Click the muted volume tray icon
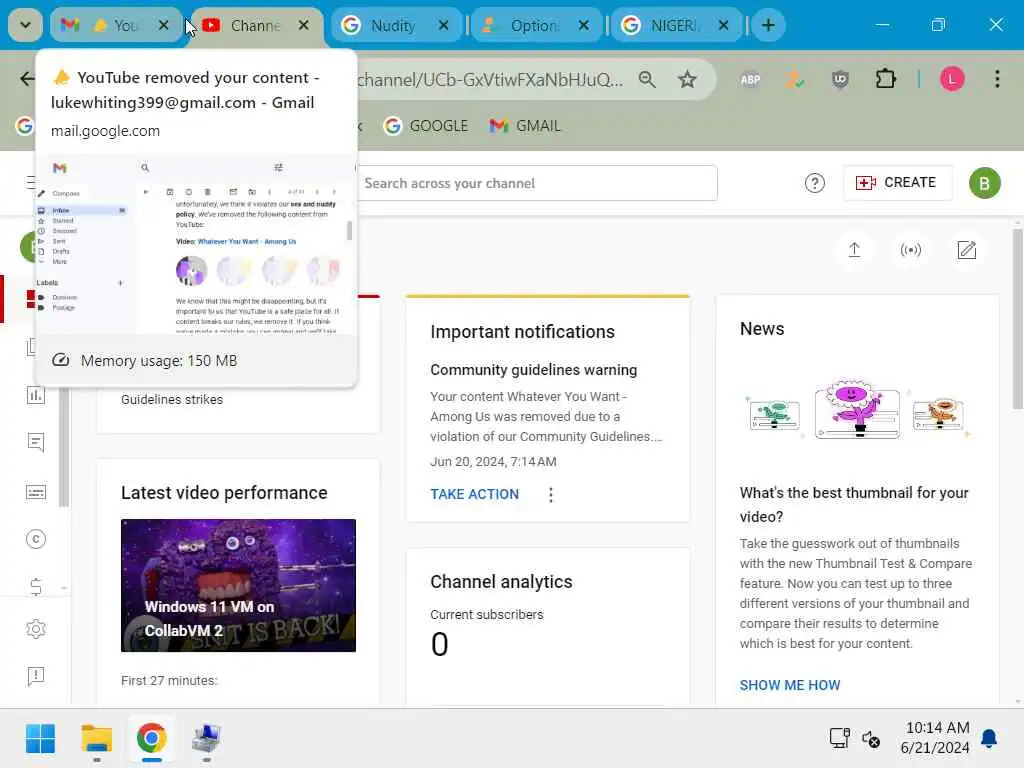1024x768 pixels. (871, 739)
